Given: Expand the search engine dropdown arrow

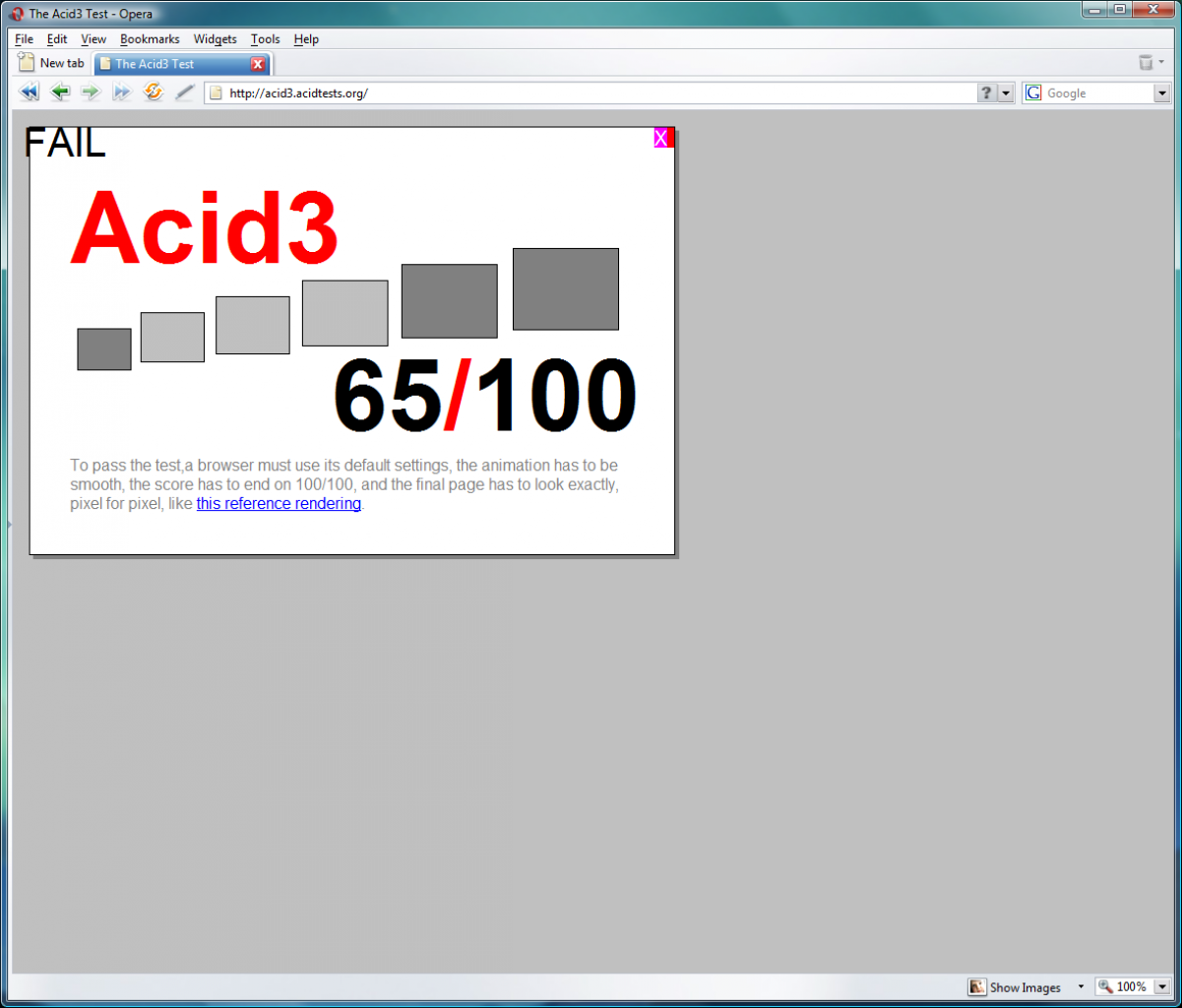Looking at the screenshot, I should [1161, 94].
